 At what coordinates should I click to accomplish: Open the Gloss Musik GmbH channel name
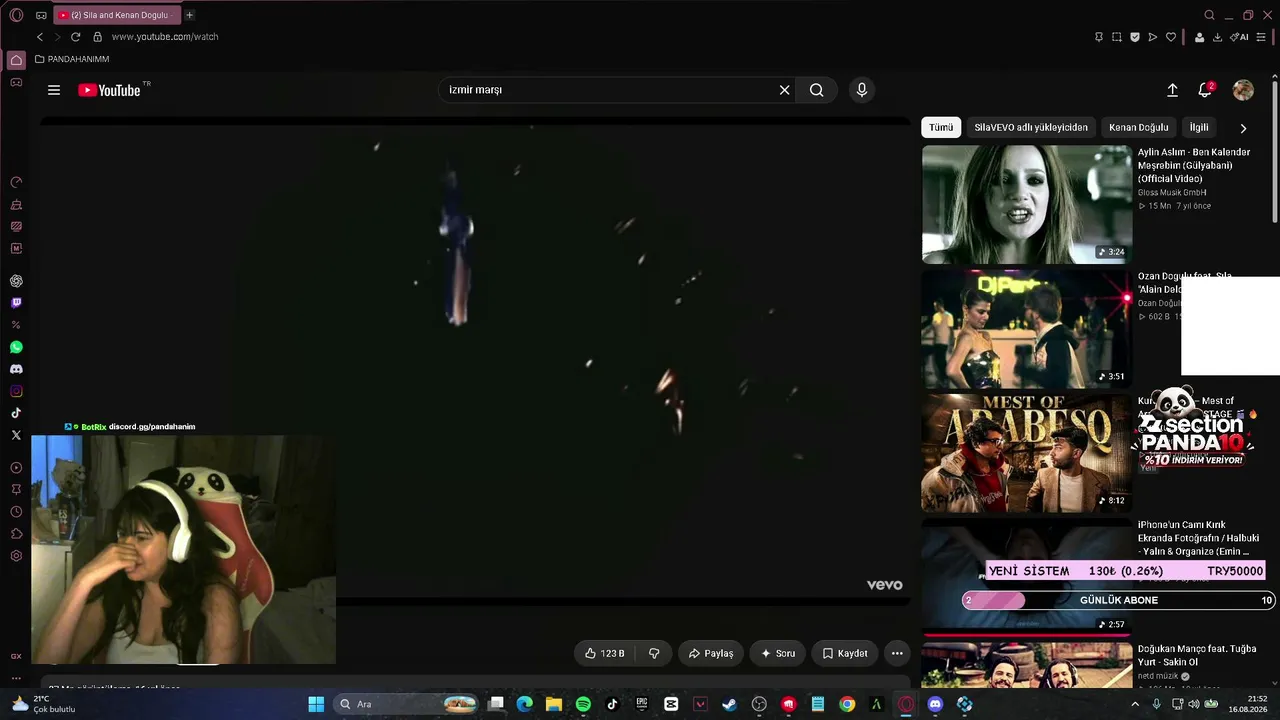pyautogui.click(x=1172, y=192)
